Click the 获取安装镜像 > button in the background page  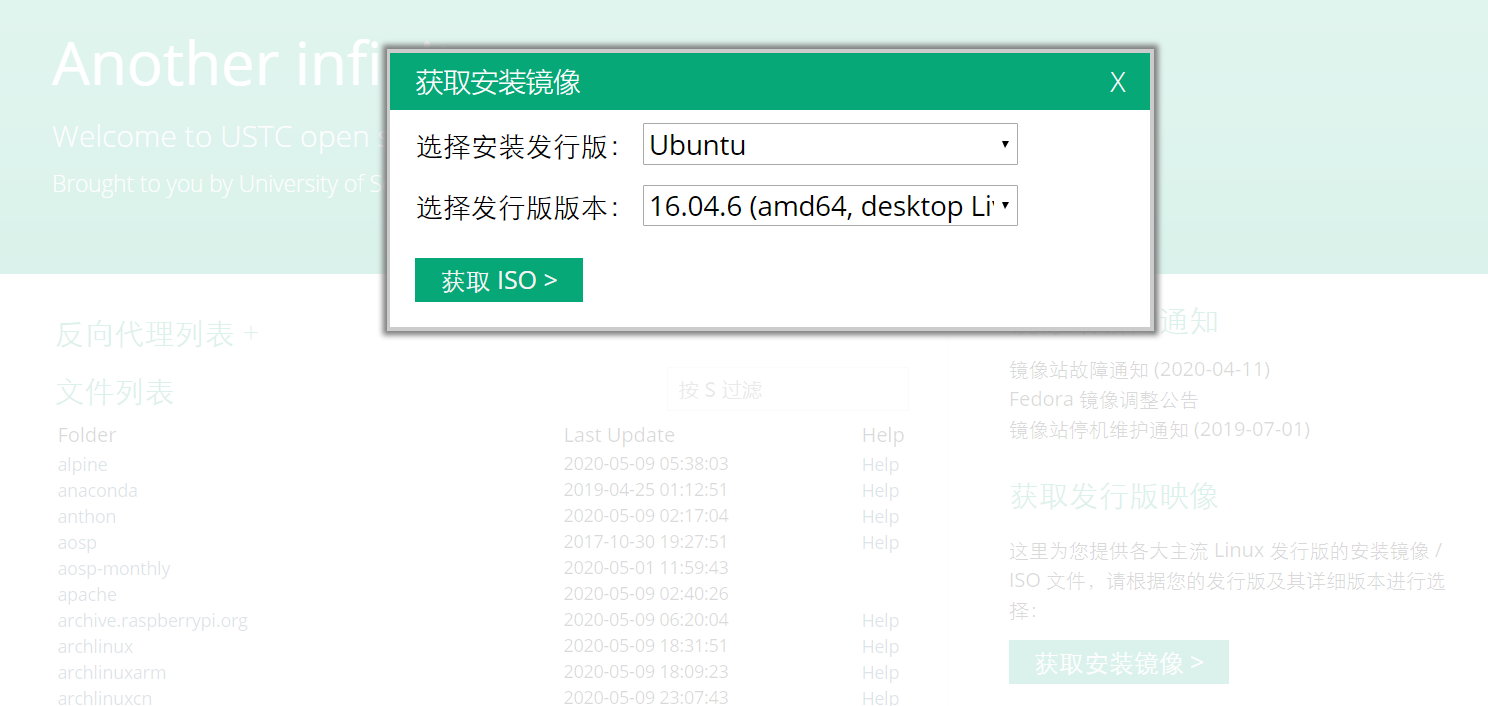coord(1119,662)
